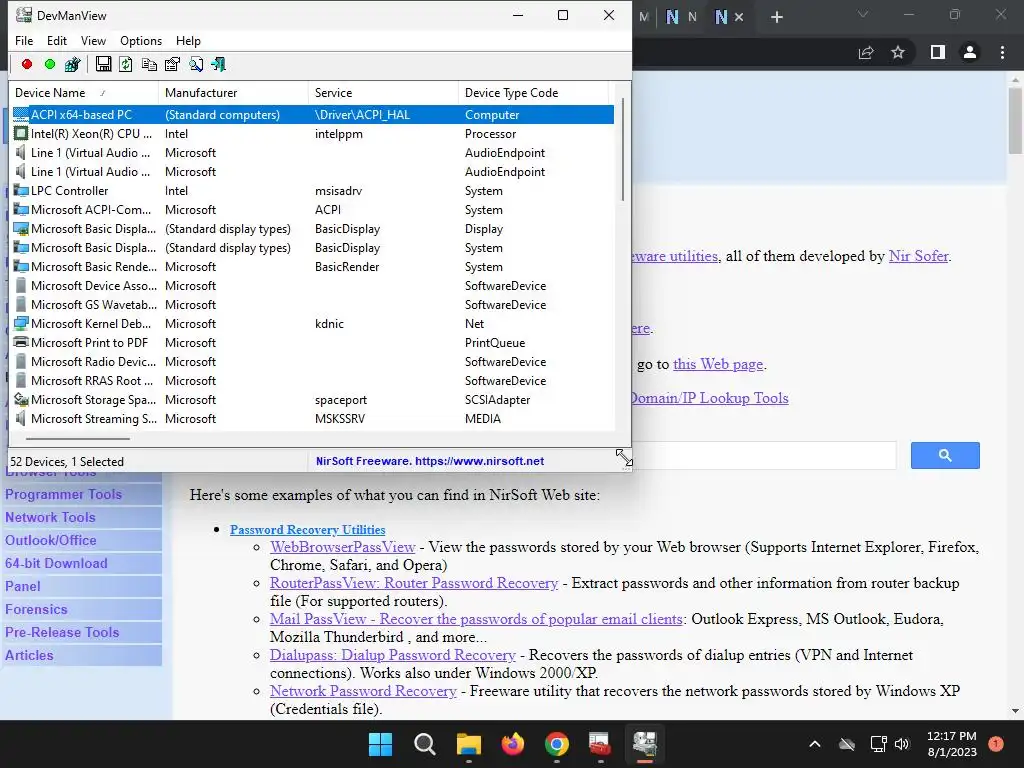Open Programmer Tools in the sidebar
This screenshot has width=1024, height=768.
pos(64,494)
